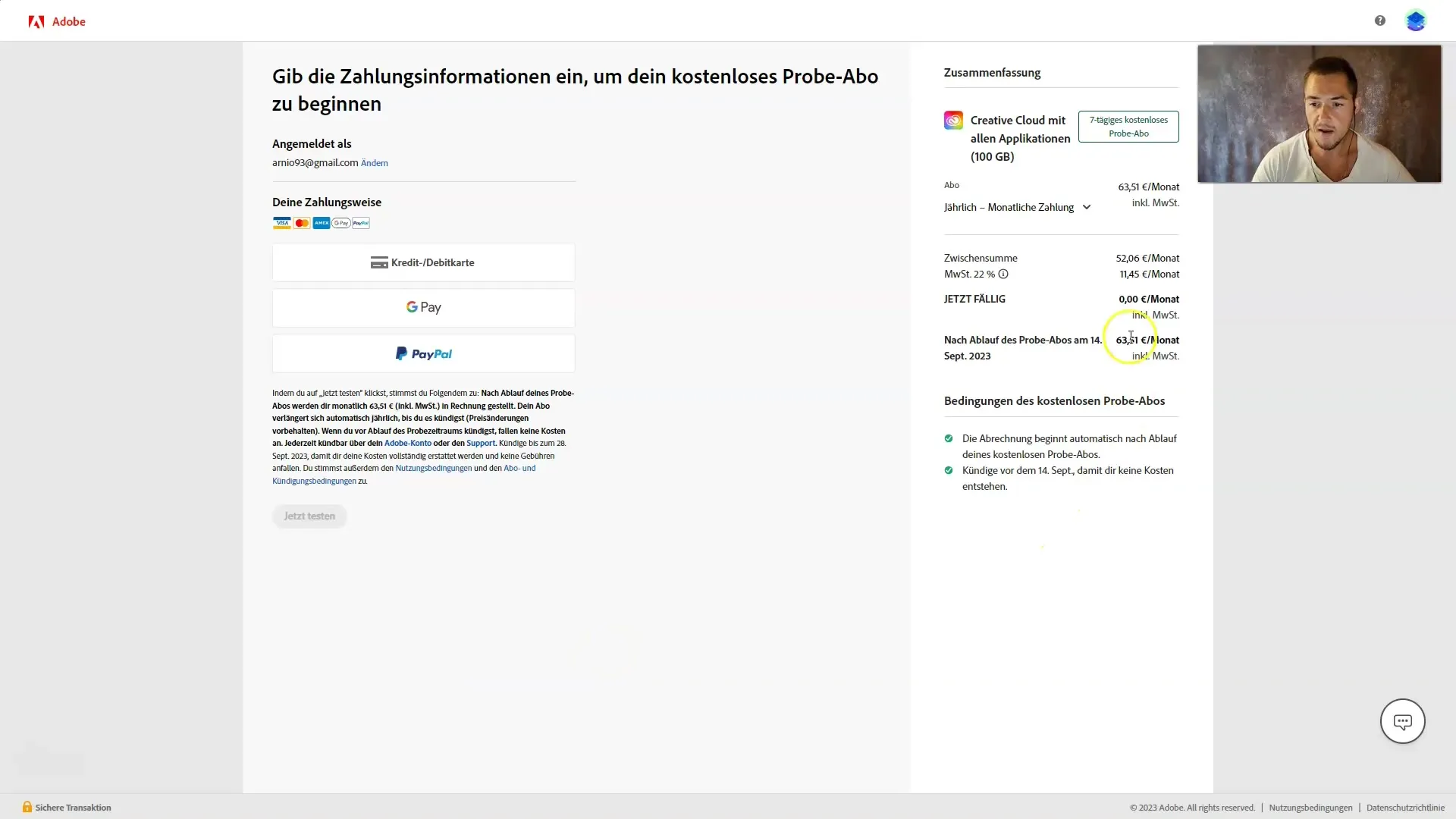Open the Adobe-Konto link

[408, 443]
